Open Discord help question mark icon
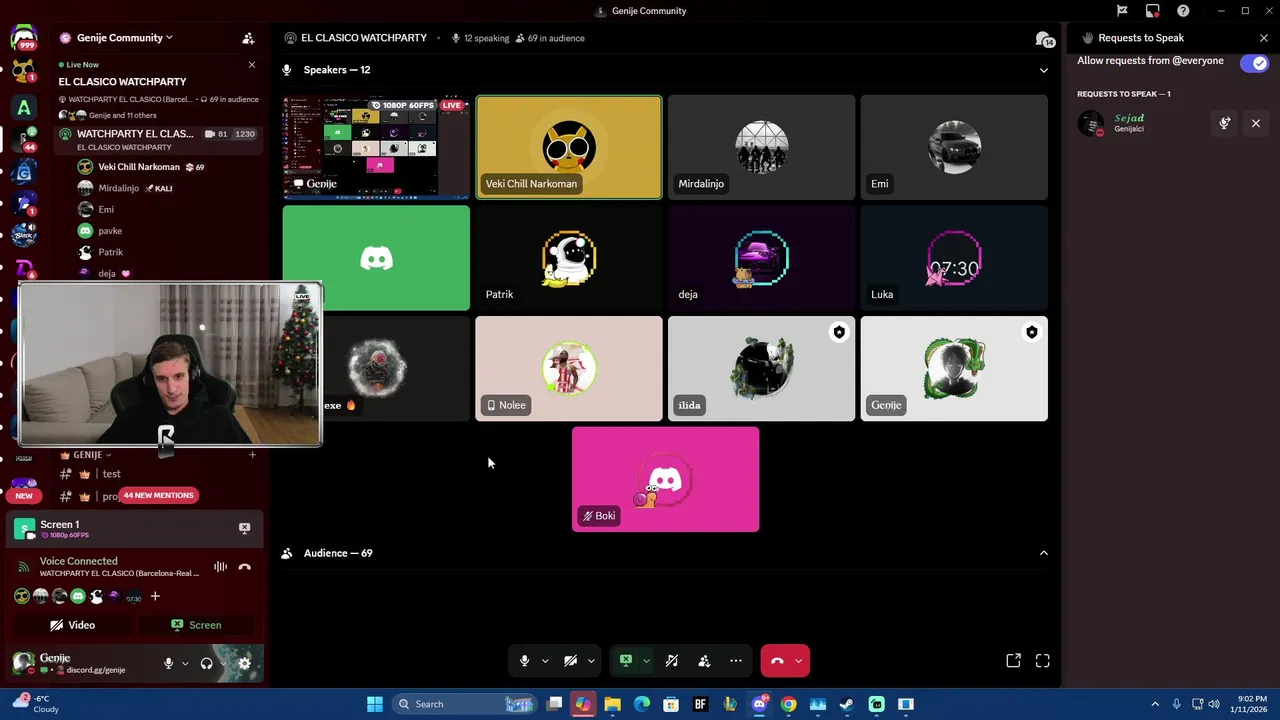 click(x=1184, y=11)
